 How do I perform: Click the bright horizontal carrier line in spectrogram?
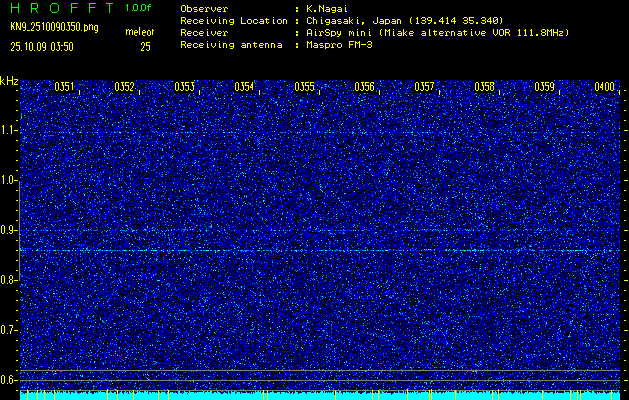[320, 250]
